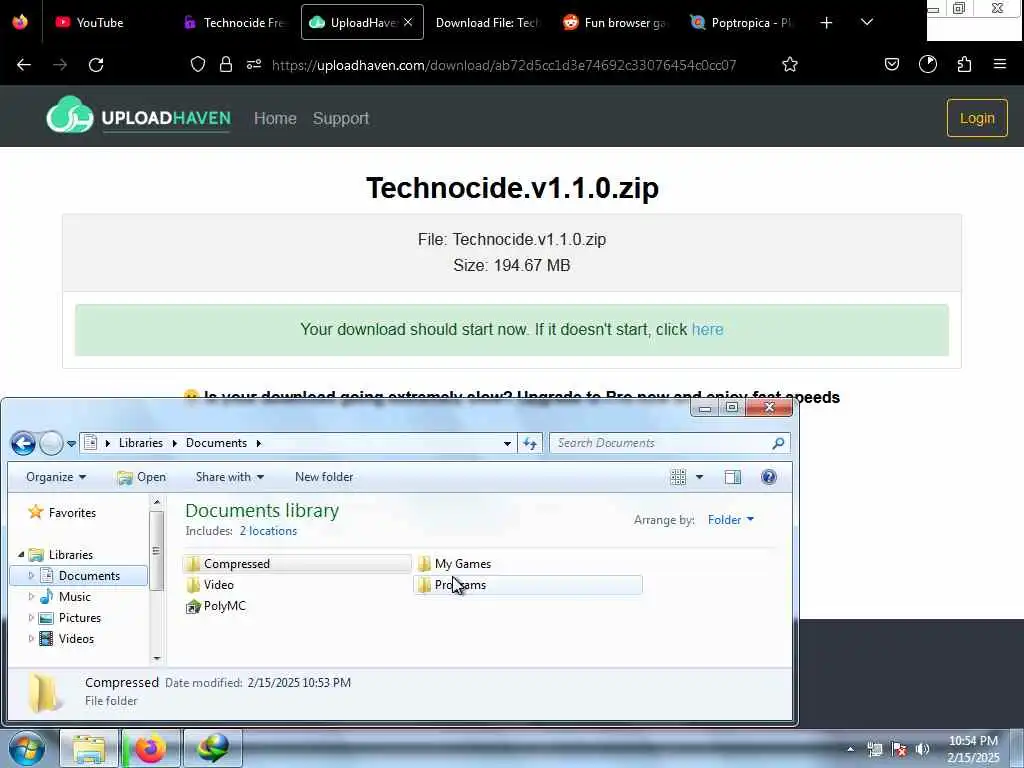Screen dimensions: 1024x768
Task: Open the Organize menu
Action: coord(56,477)
